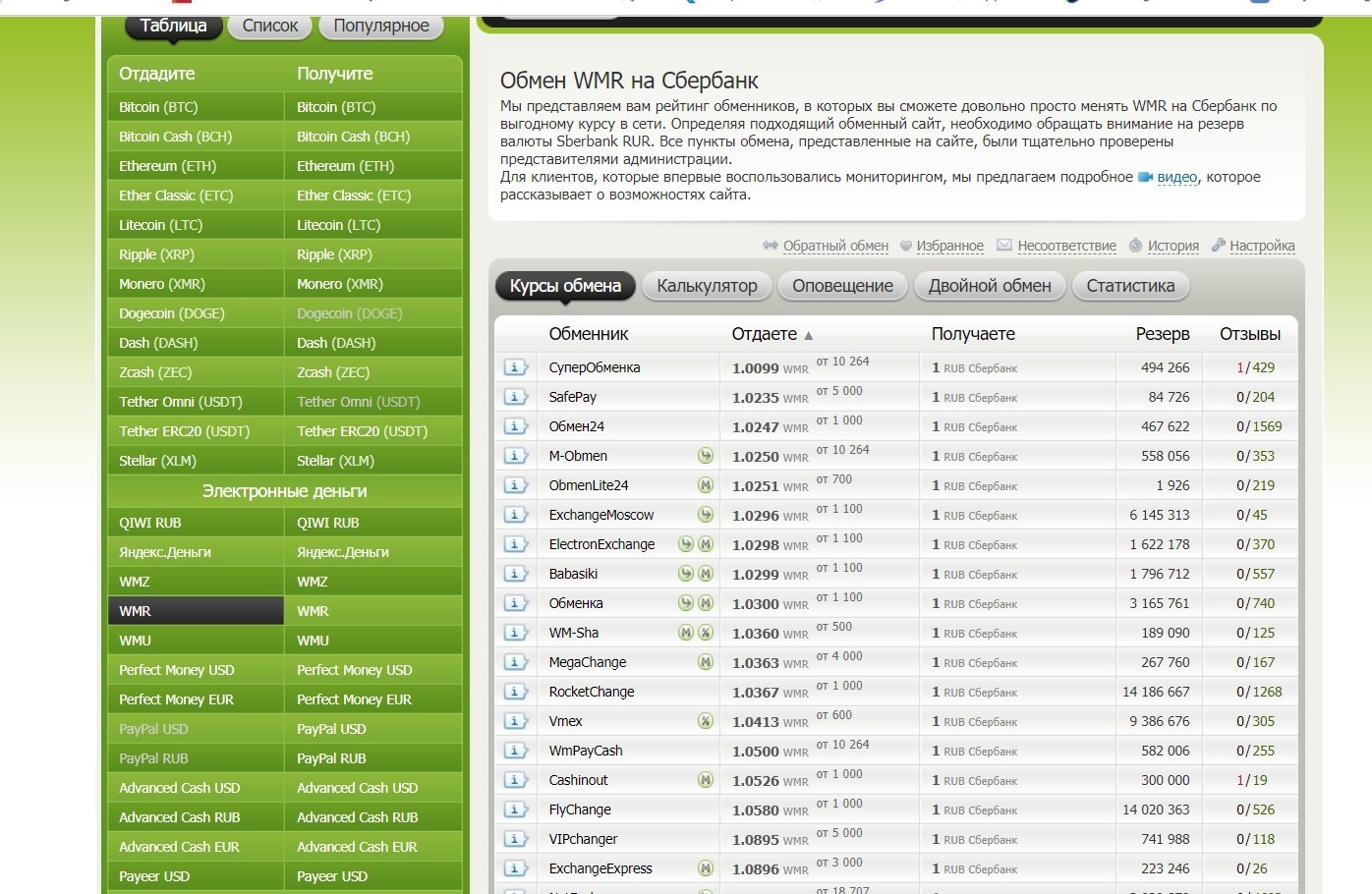The height and width of the screenshot is (894, 1372).
Task: Open info icon for SafePay row
Action: point(515,397)
